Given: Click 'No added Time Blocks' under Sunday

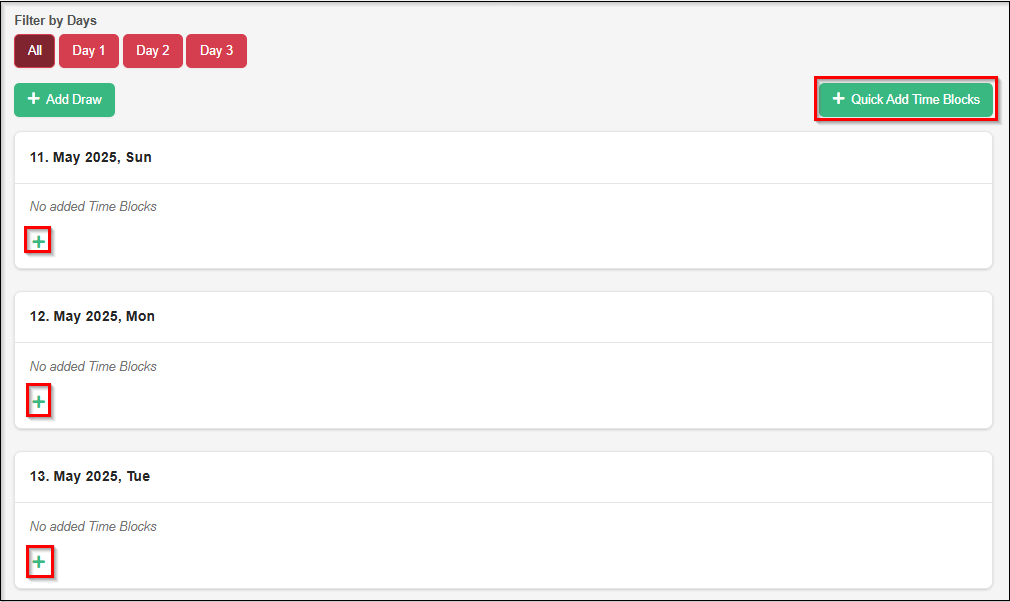Looking at the screenshot, I should 93,206.
